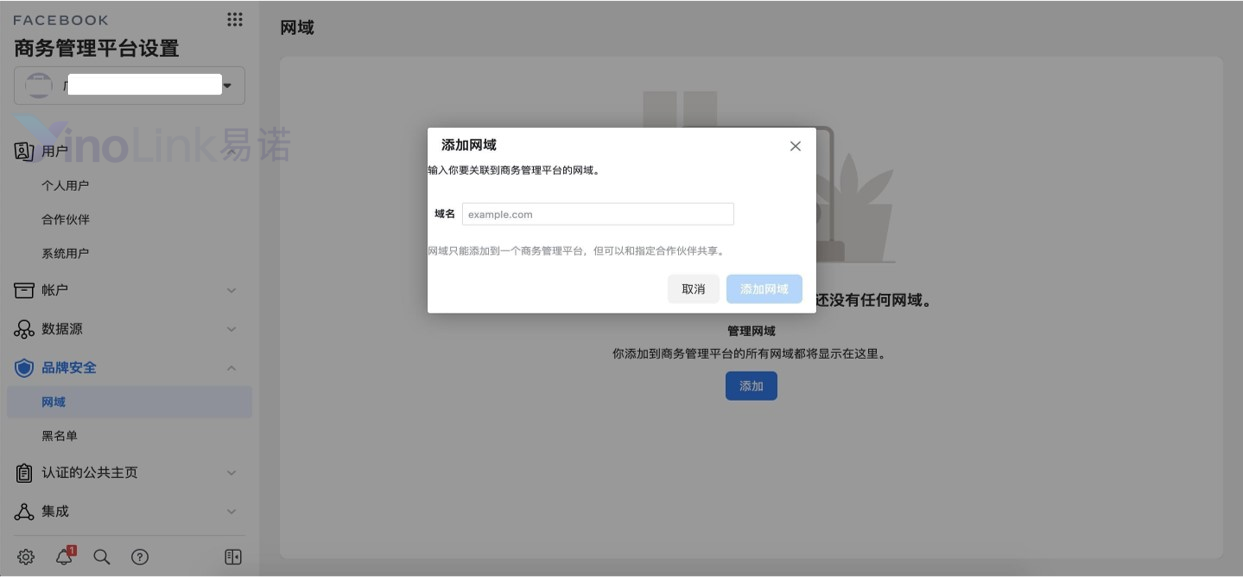The height and width of the screenshot is (577, 1243).
Task: Expand the 数据源 section chevron
Action: point(231,329)
